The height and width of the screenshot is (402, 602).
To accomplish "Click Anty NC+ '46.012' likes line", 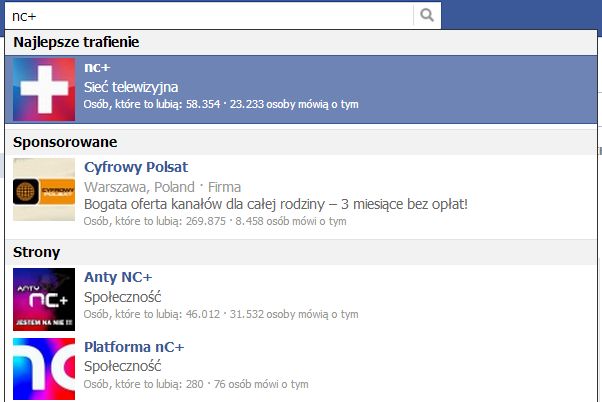I will [x=221, y=314].
